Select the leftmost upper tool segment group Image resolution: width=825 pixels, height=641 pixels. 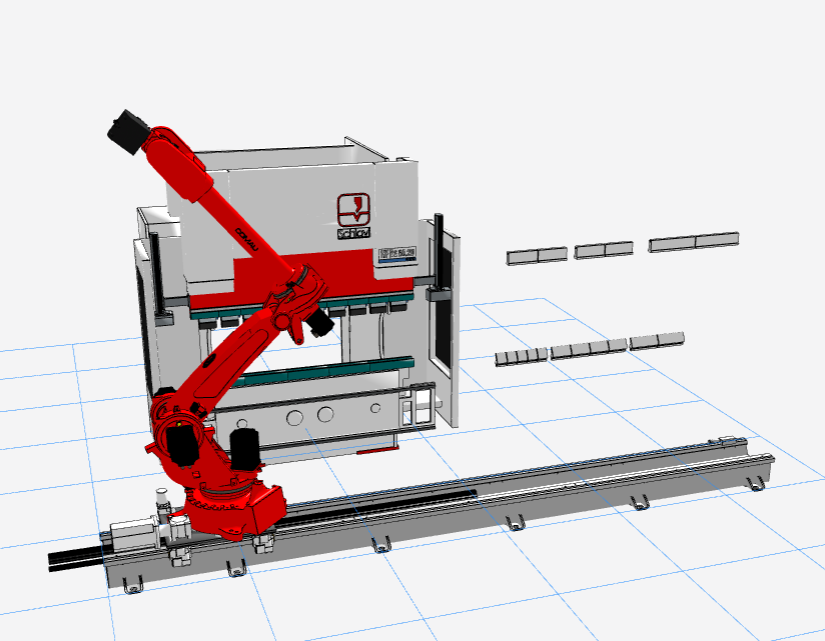coord(537,256)
